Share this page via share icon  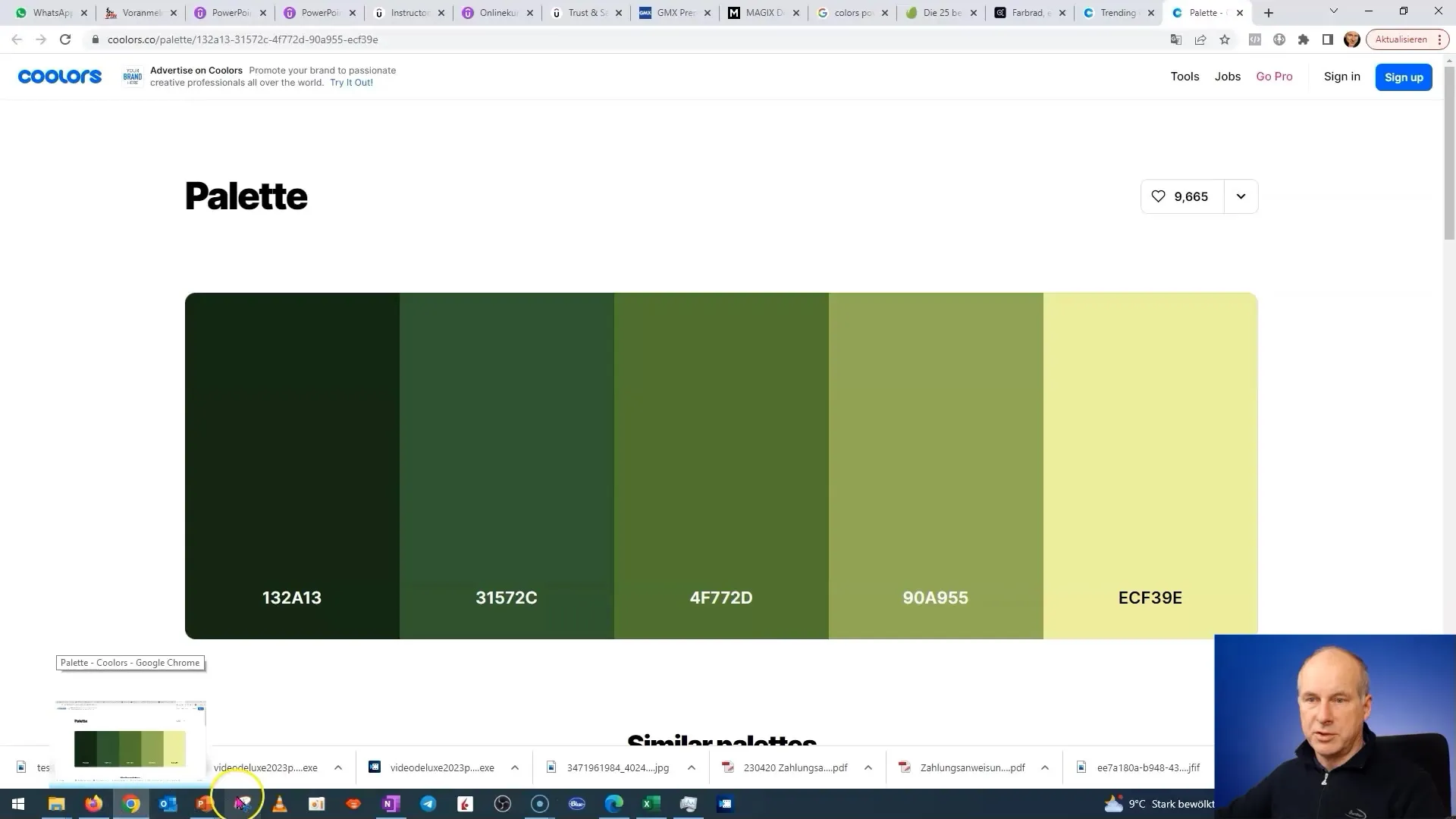click(x=1200, y=39)
